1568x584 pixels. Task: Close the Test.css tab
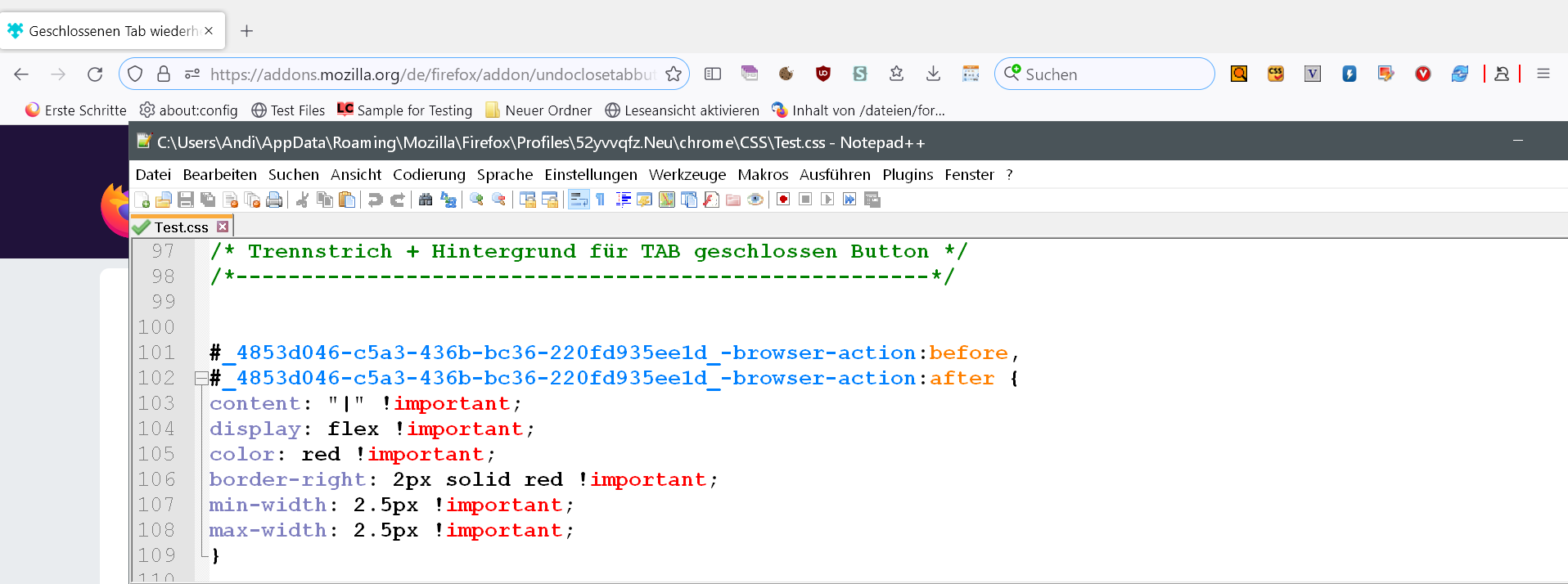(x=223, y=227)
